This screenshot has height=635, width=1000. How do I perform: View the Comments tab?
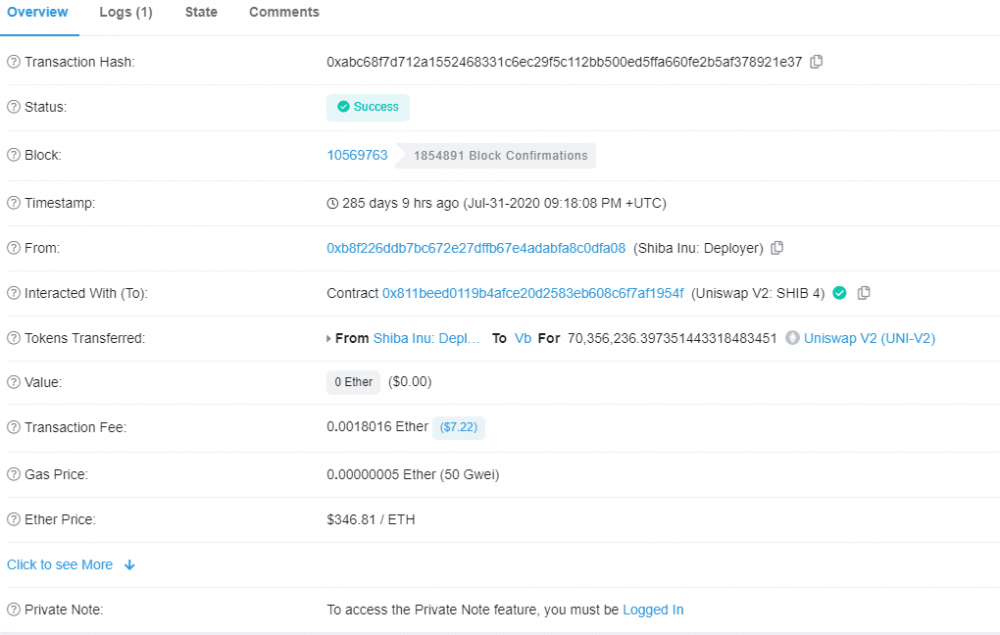[x=284, y=12]
